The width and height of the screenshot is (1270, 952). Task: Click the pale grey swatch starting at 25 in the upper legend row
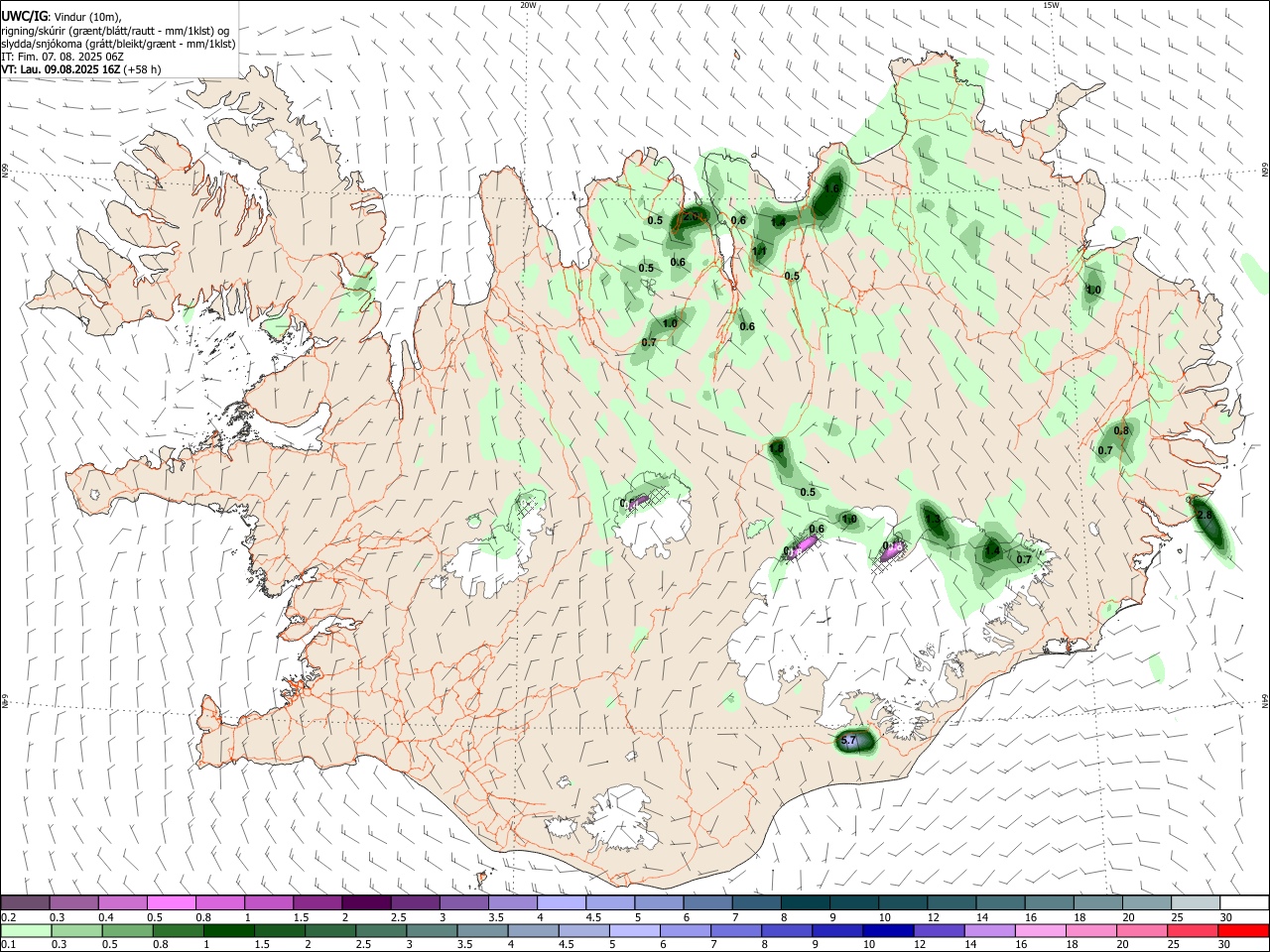point(1196,902)
